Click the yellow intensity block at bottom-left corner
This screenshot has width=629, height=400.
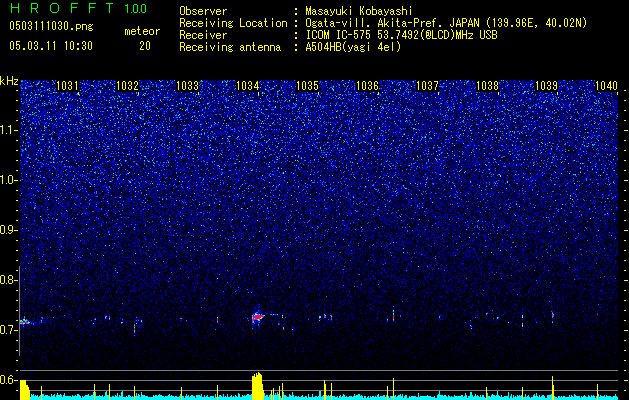coord(24,390)
